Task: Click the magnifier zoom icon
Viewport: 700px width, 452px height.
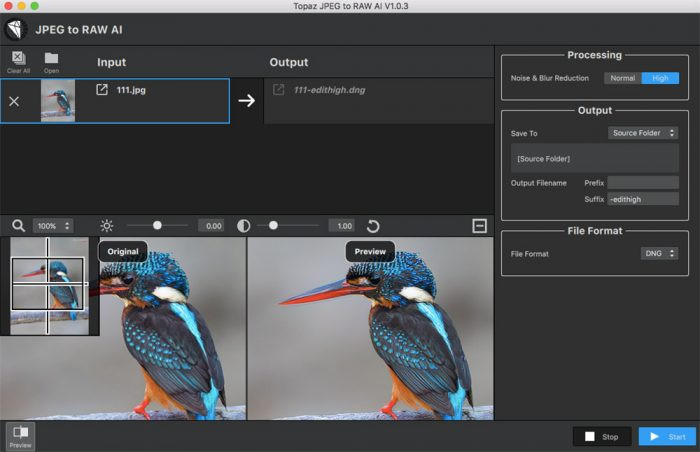Action: click(x=18, y=226)
